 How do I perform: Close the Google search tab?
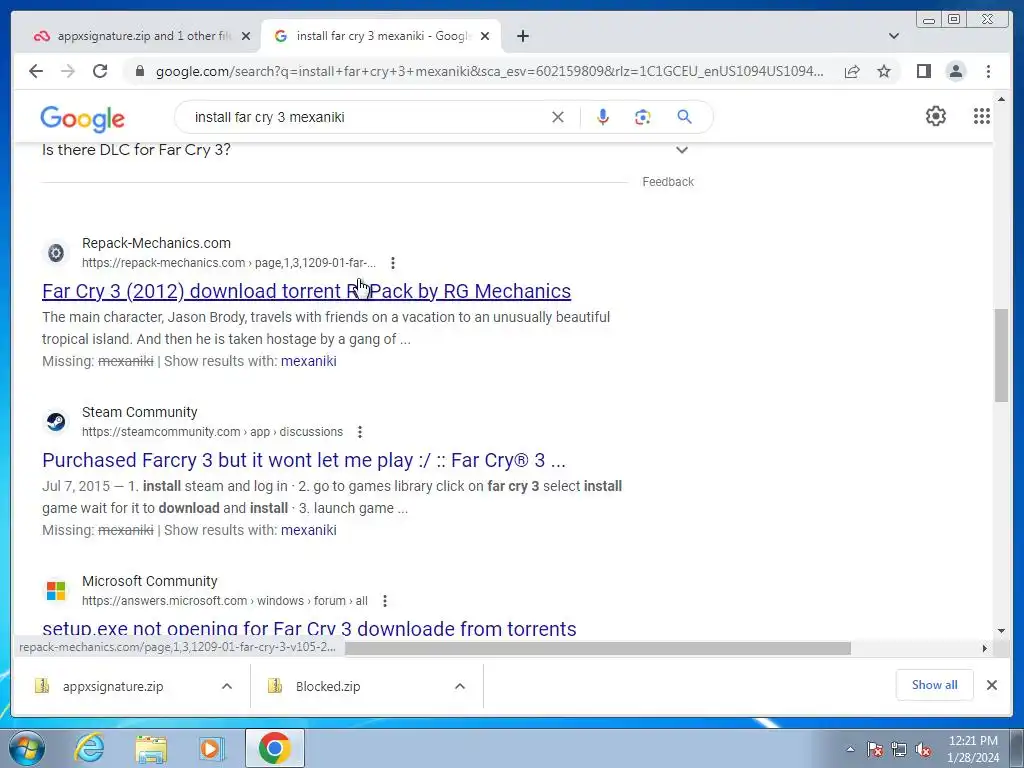click(x=485, y=36)
